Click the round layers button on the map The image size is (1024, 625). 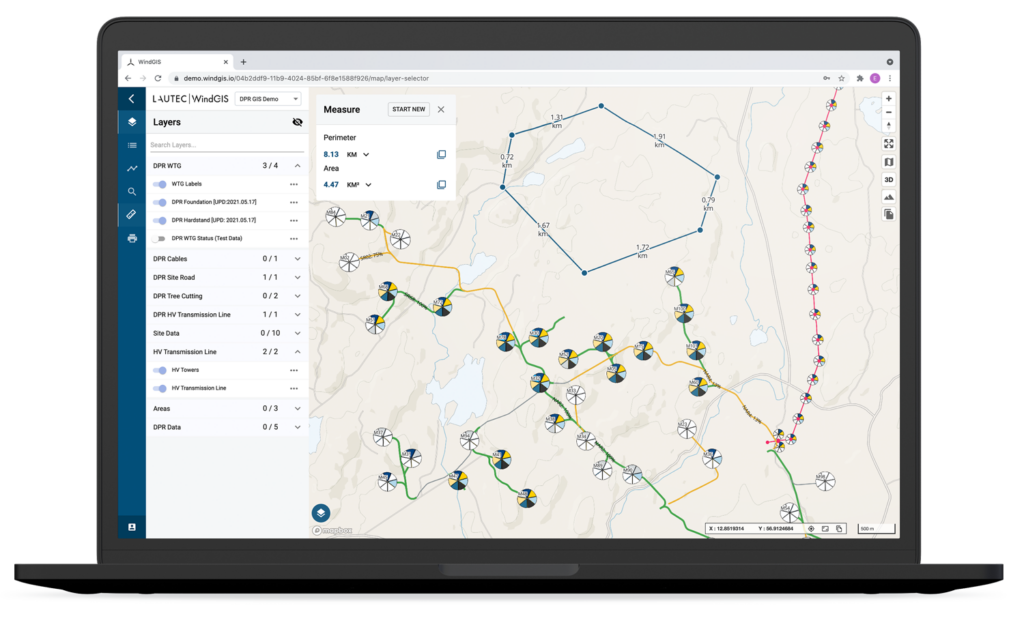tap(321, 513)
